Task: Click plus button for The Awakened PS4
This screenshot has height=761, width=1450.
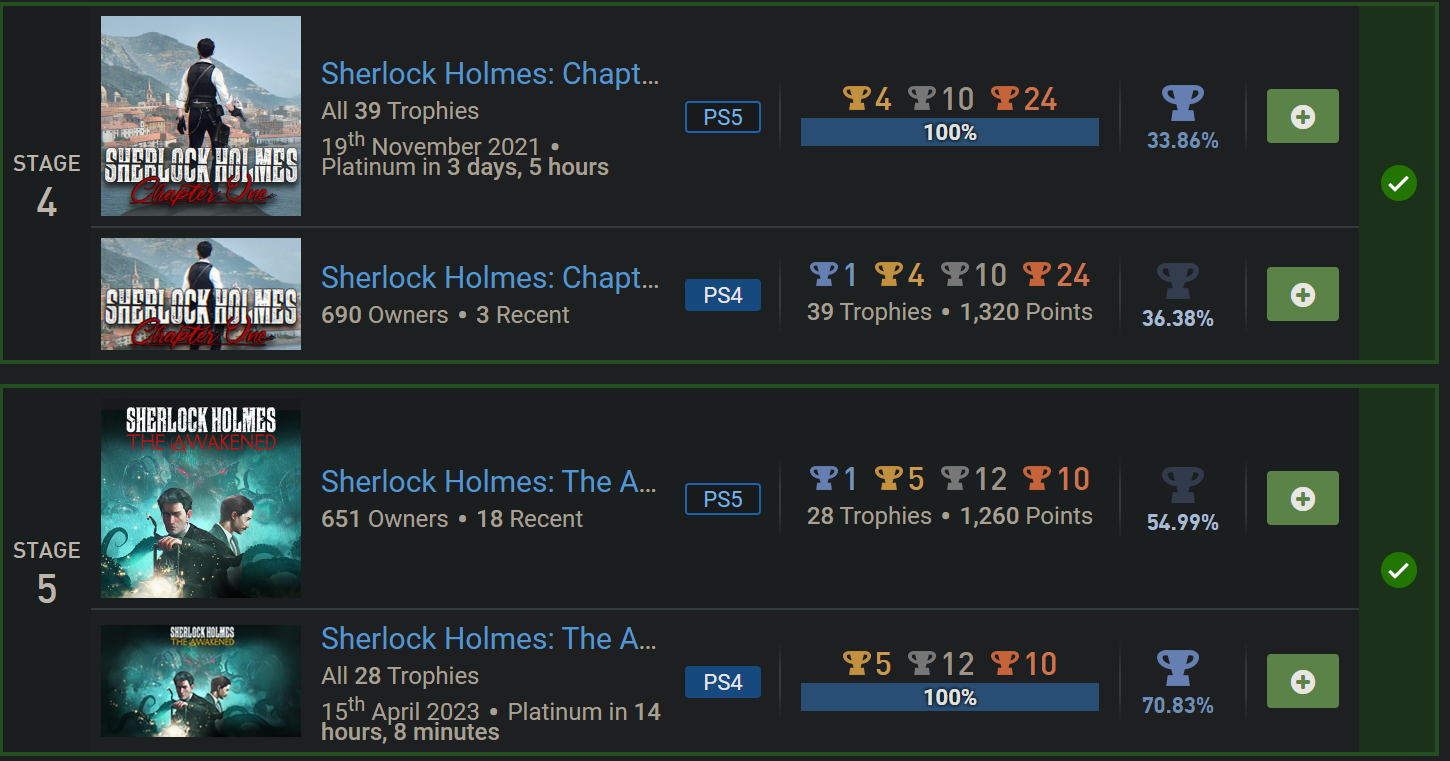Action: click(x=1302, y=681)
